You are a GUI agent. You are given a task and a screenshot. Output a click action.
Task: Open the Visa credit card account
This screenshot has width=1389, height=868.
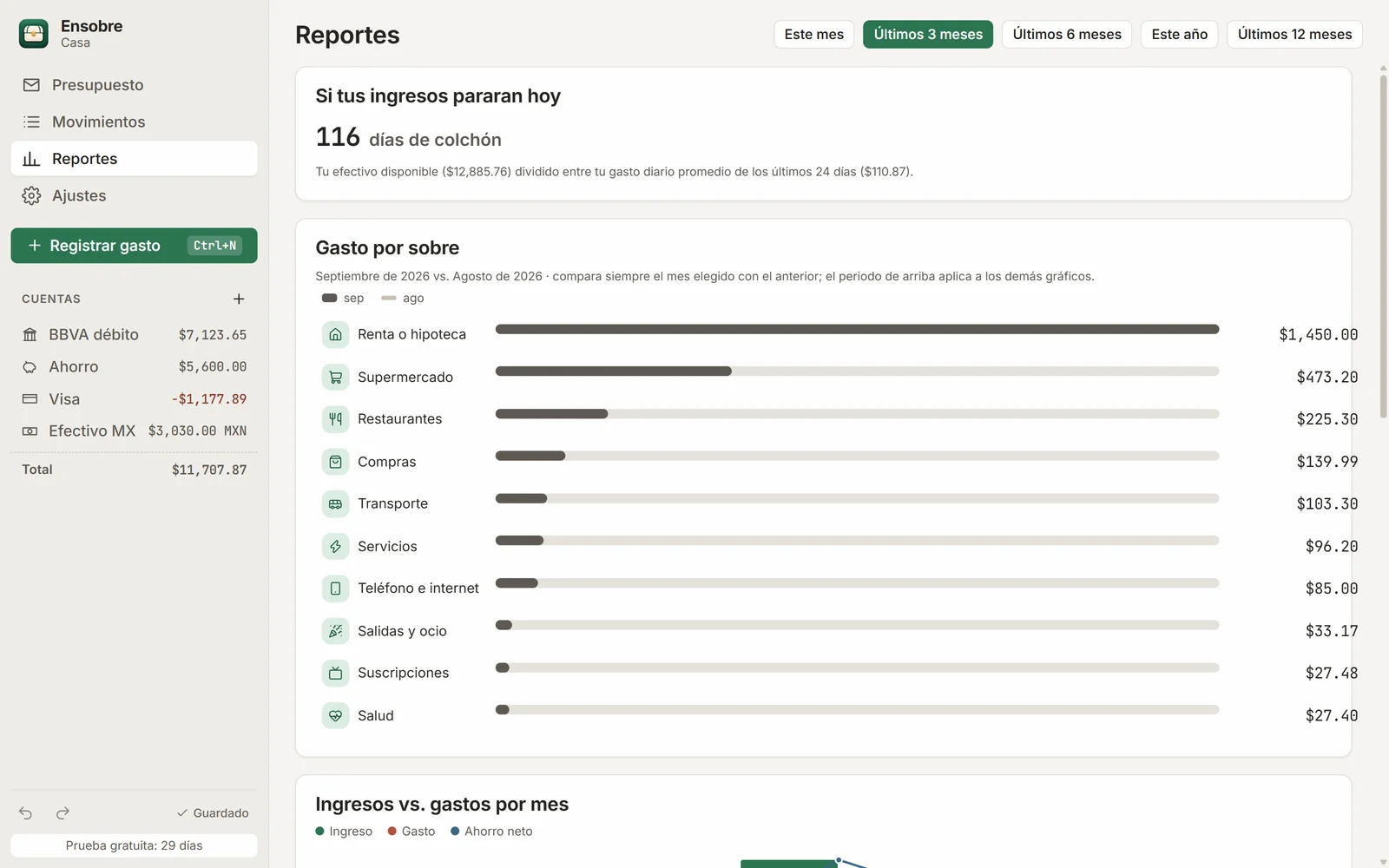(134, 399)
